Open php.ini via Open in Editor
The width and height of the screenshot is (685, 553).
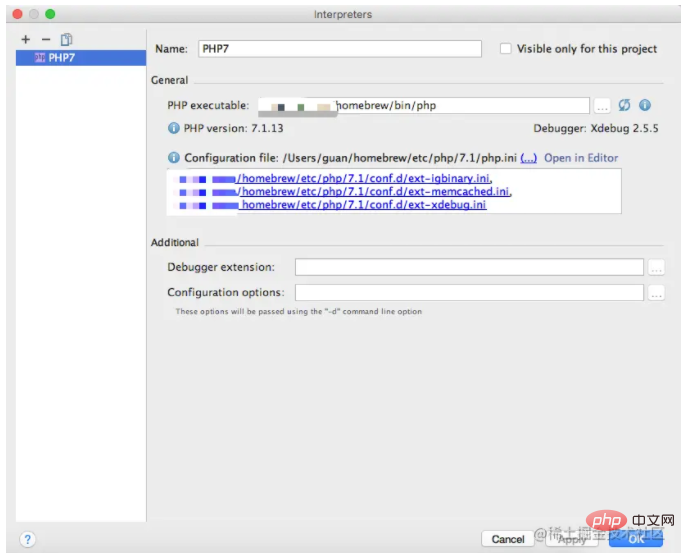581,158
